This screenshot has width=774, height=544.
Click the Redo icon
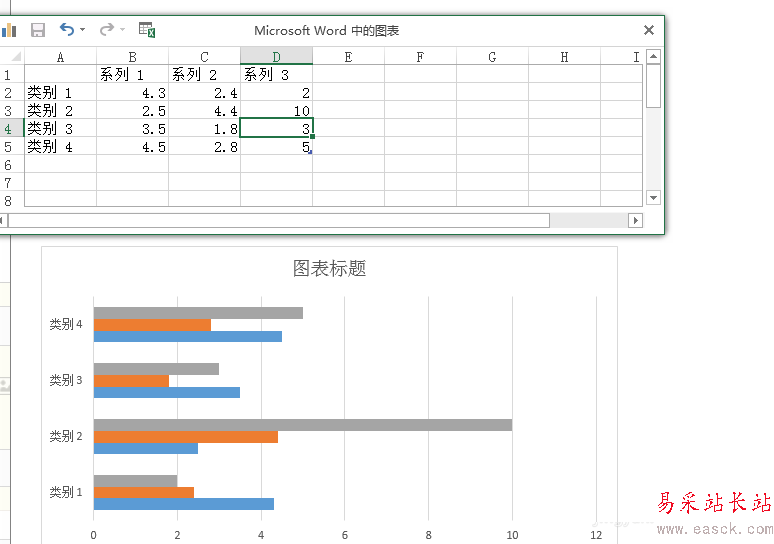(106, 30)
